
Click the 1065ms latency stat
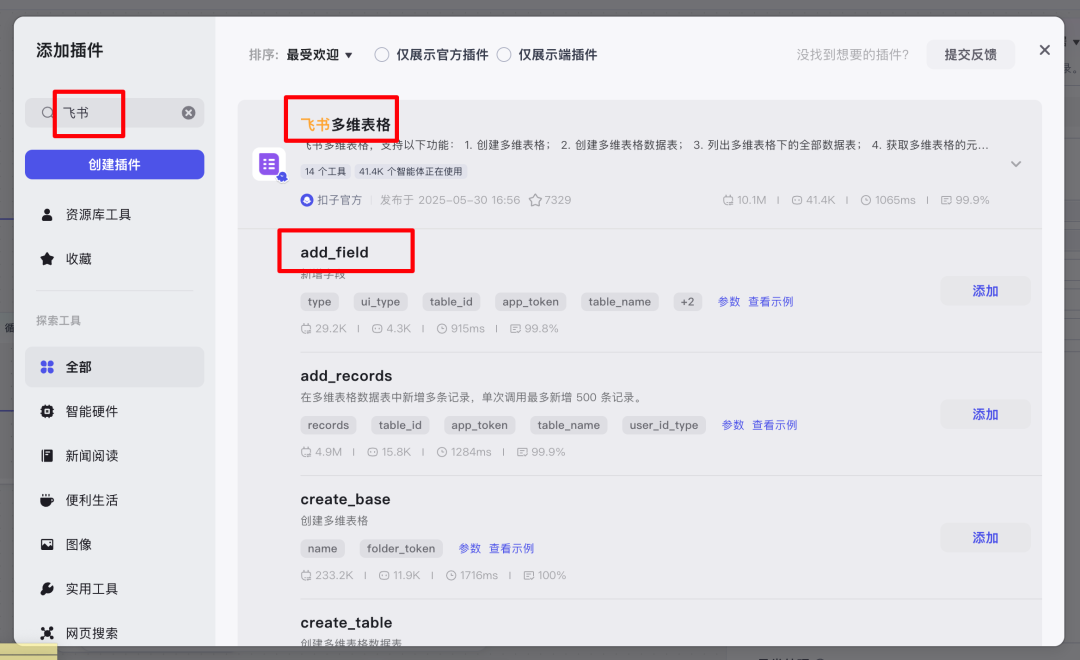(888, 200)
